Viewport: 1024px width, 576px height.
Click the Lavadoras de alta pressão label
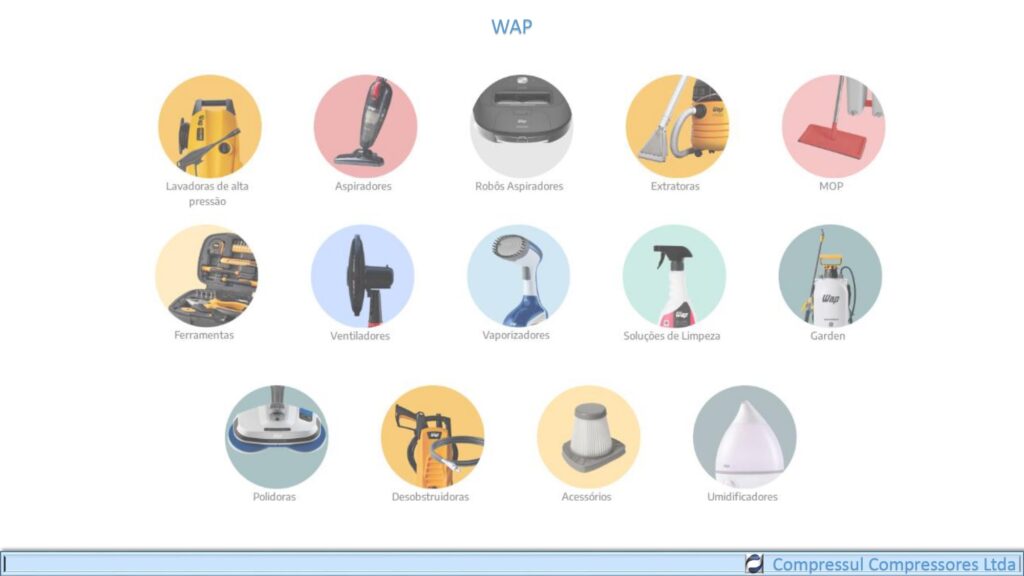click(207, 193)
